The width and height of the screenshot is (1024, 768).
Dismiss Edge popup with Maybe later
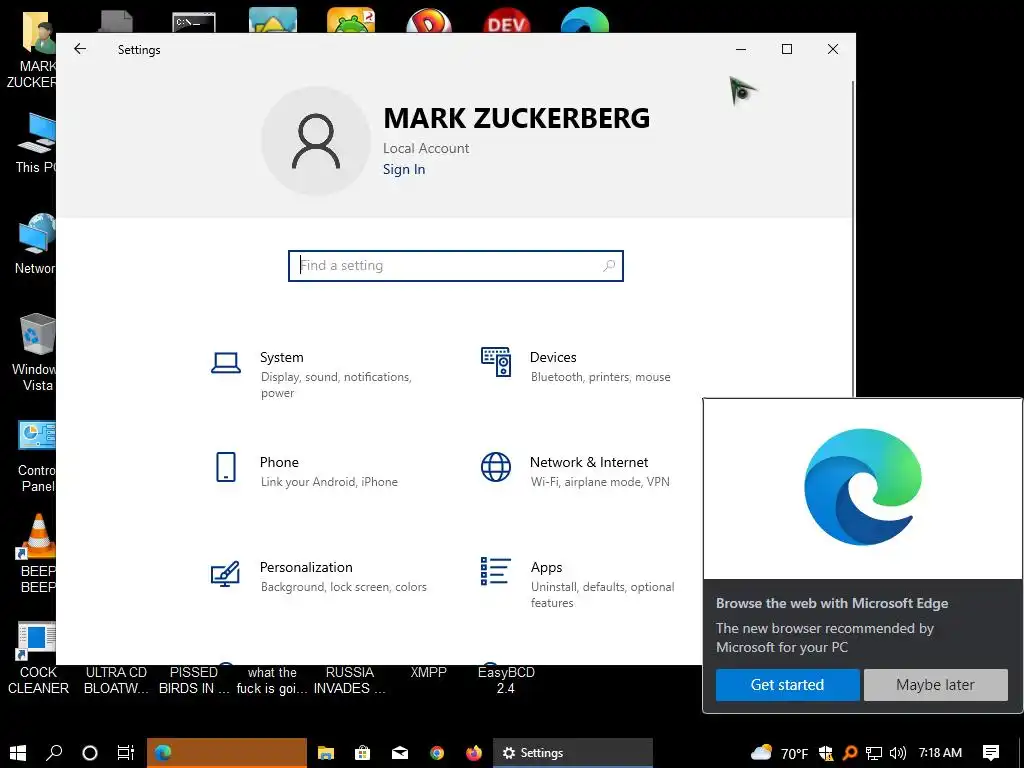point(935,684)
